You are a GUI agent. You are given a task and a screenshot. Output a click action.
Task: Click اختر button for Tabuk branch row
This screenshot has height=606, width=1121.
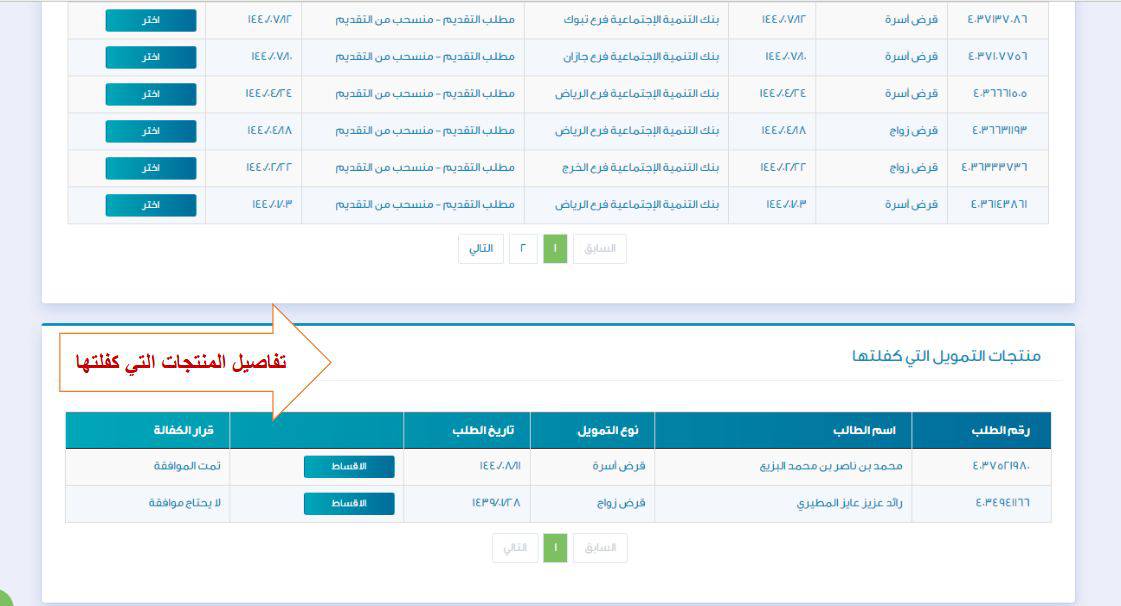coord(151,20)
